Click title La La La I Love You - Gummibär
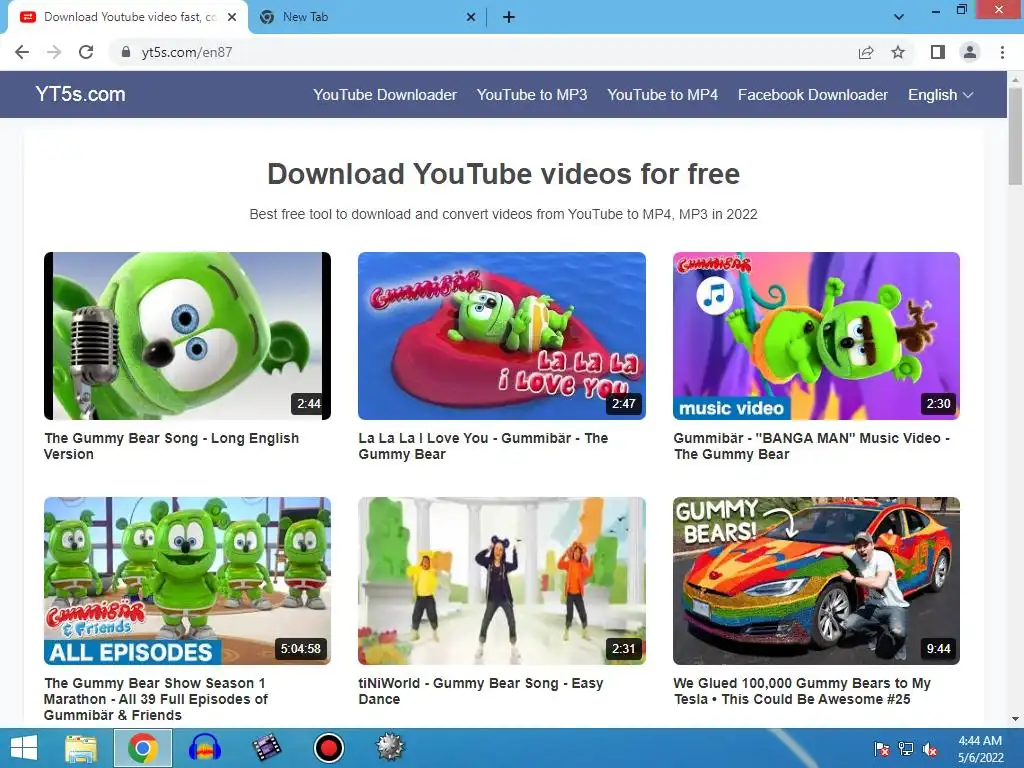This screenshot has width=1024, height=768. pos(483,446)
